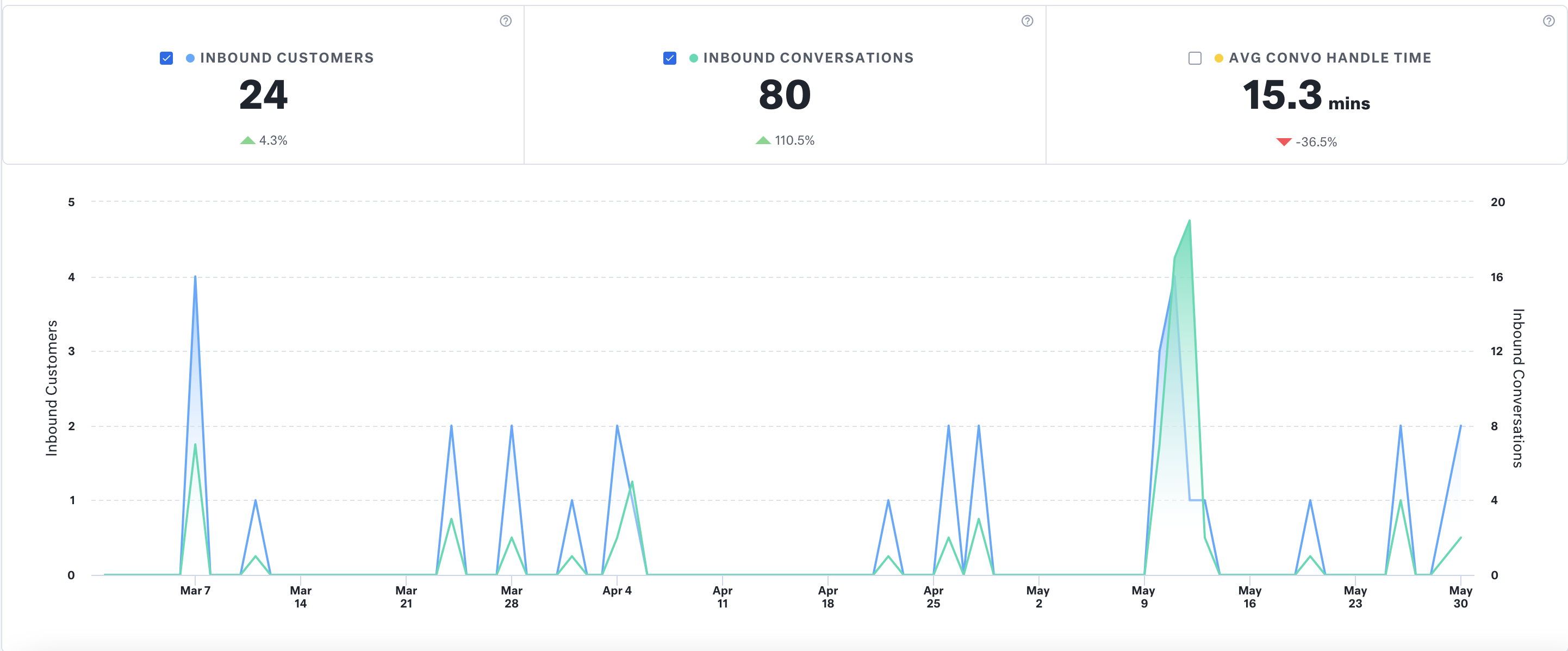Open help icon on Avg Convo Handle Time card

tap(1548, 21)
